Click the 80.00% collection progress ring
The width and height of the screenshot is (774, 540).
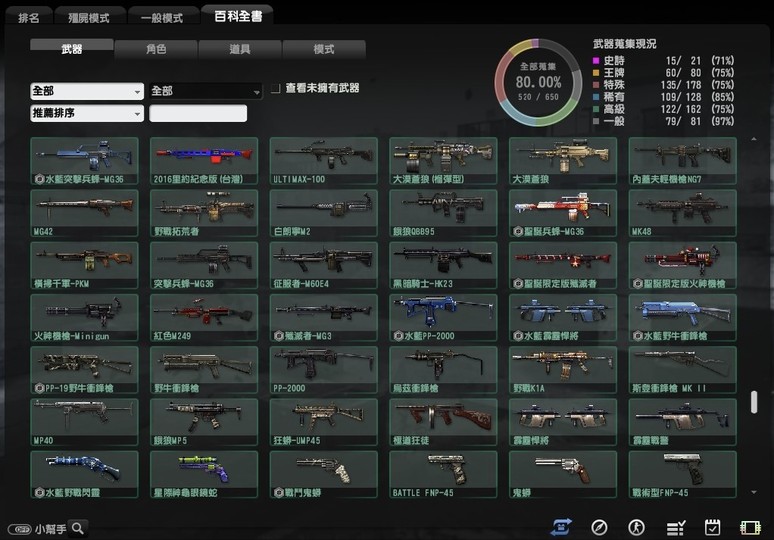pyautogui.click(x=538, y=82)
